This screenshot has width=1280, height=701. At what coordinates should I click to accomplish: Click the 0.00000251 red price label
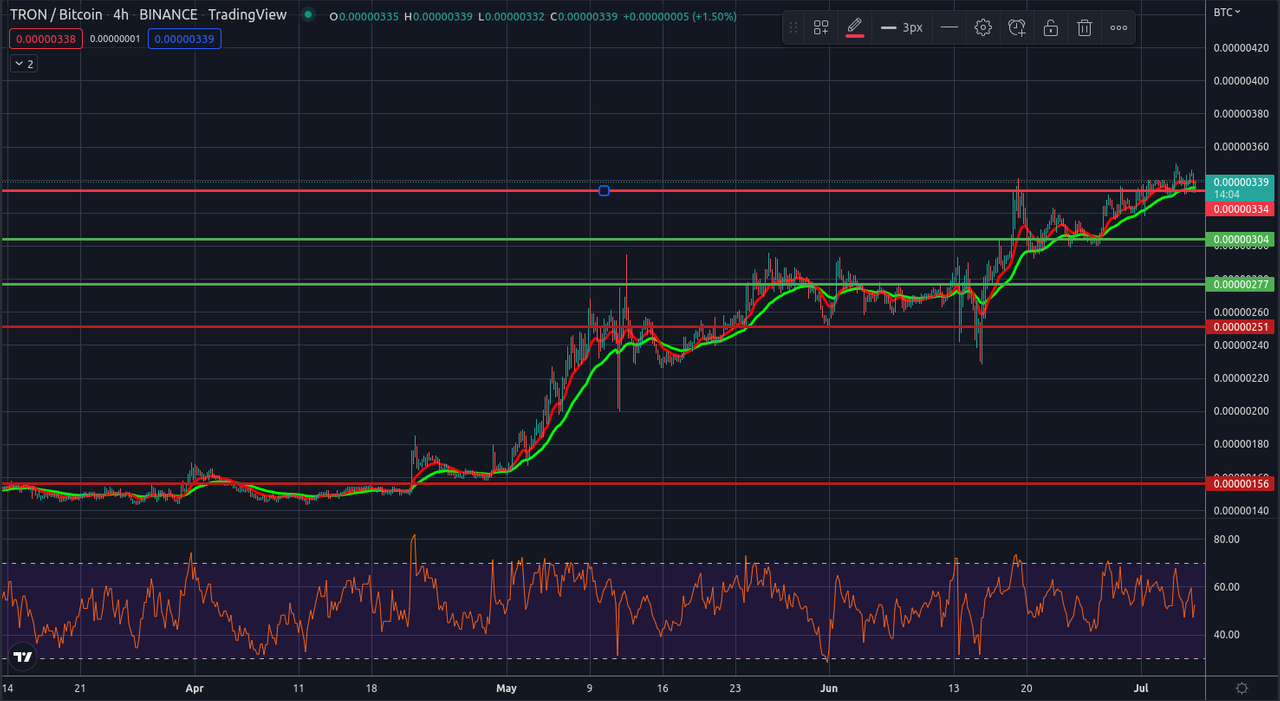[1239, 327]
